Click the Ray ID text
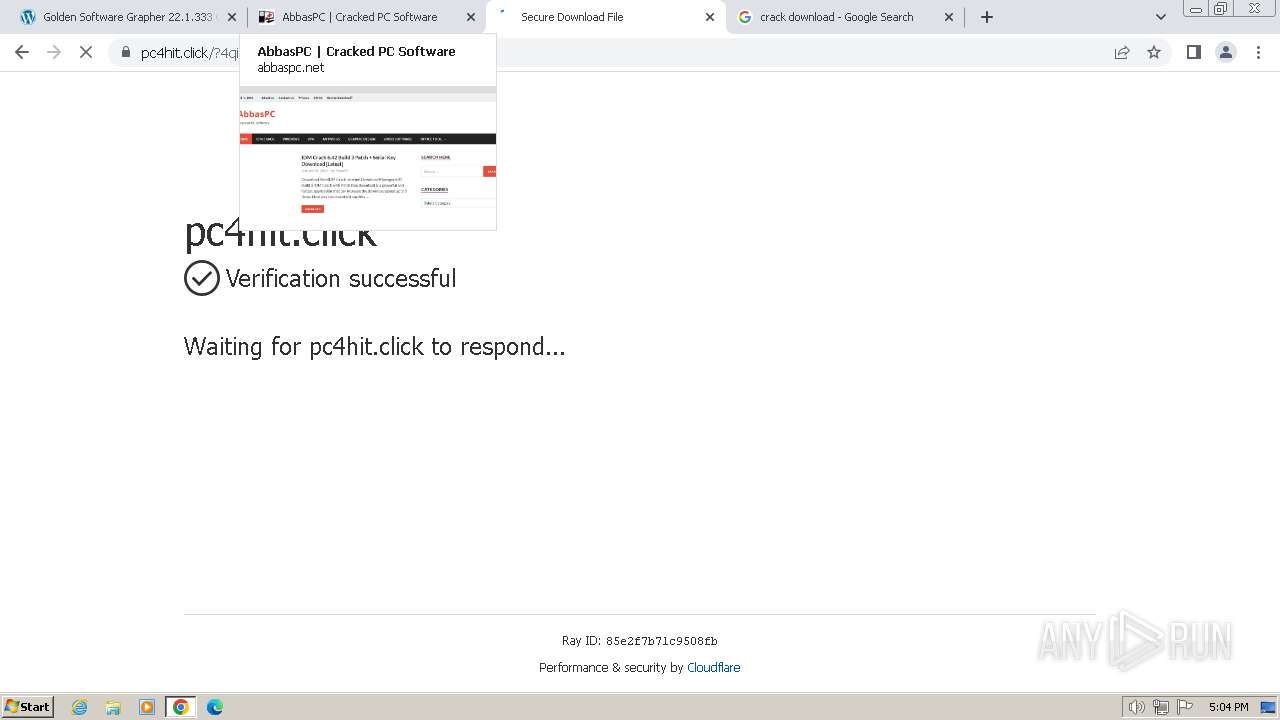Image resolution: width=1280 pixels, height=720 pixels. 640,641
